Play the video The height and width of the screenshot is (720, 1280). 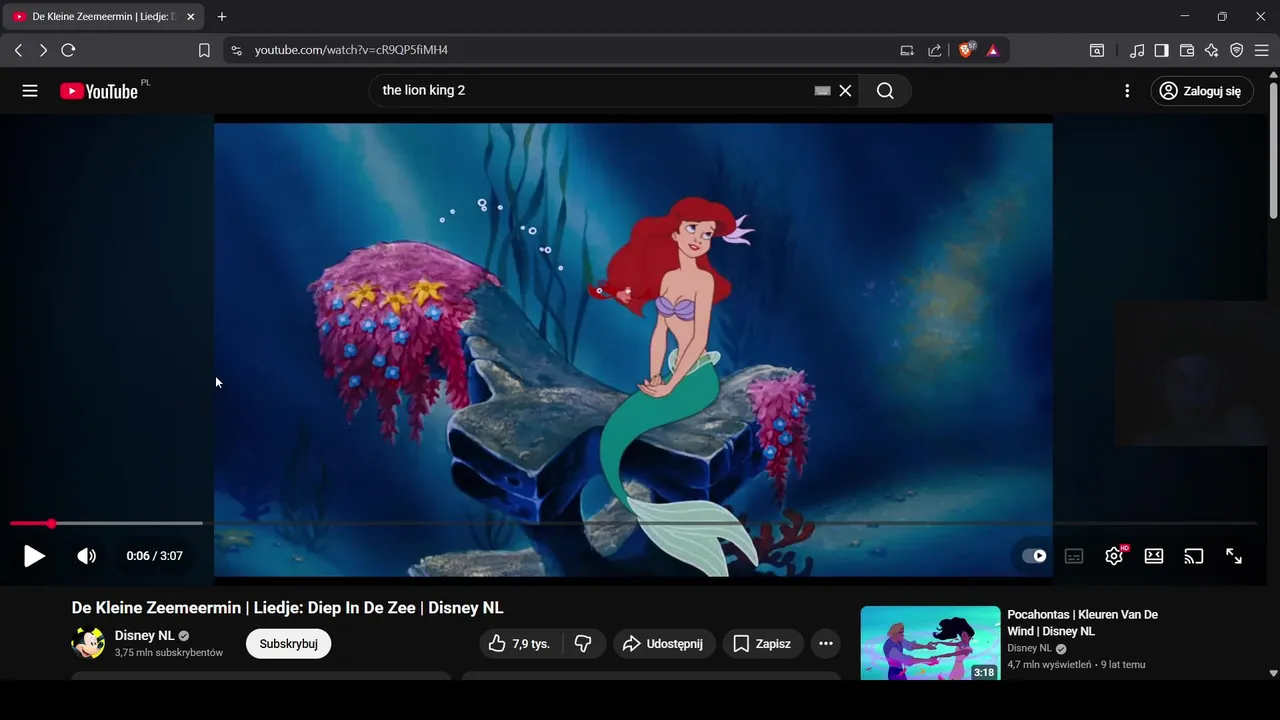coord(34,556)
